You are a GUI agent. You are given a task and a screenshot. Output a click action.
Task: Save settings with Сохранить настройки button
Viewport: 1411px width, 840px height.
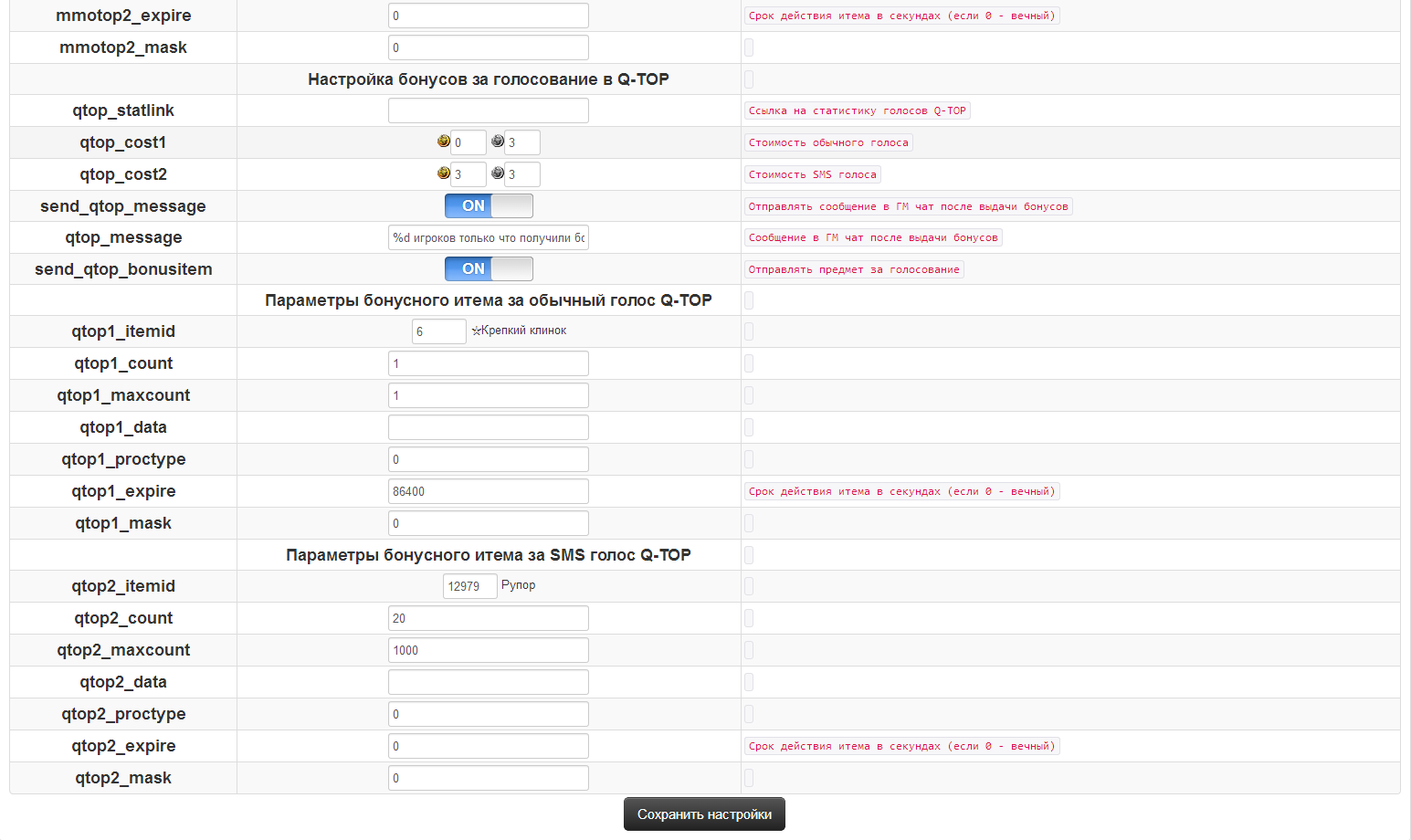pos(704,814)
